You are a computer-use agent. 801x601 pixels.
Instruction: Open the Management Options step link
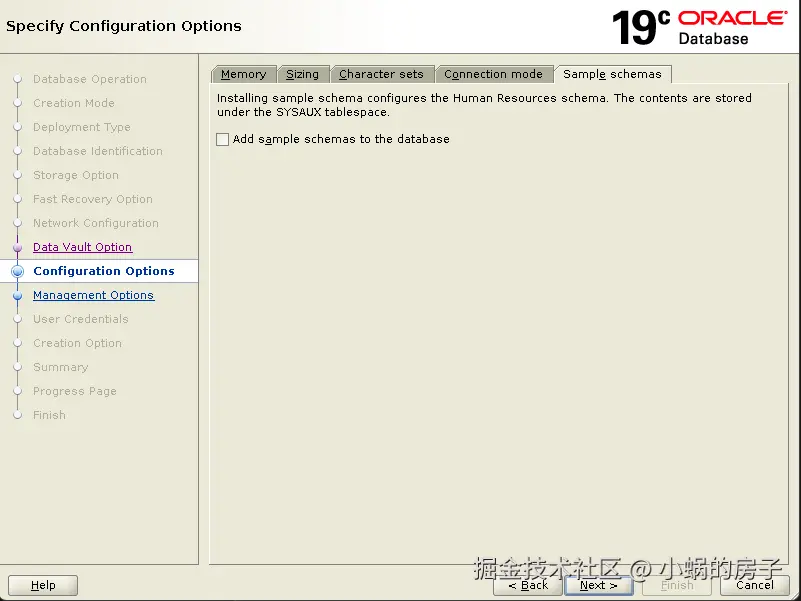(x=93, y=295)
